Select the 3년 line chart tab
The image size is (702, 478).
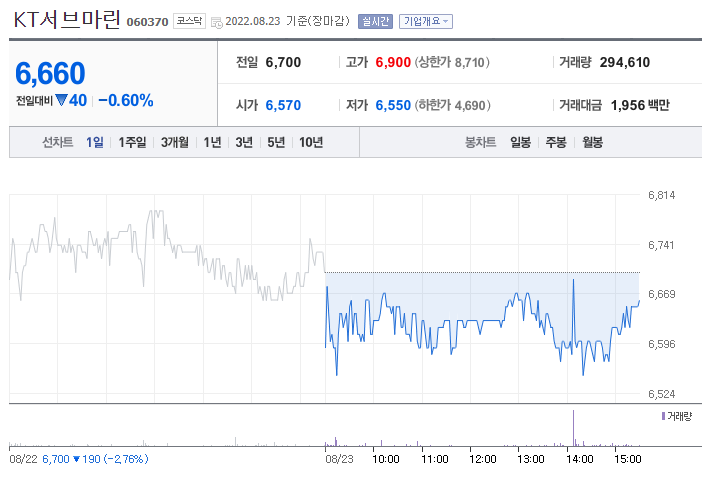[244, 142]
